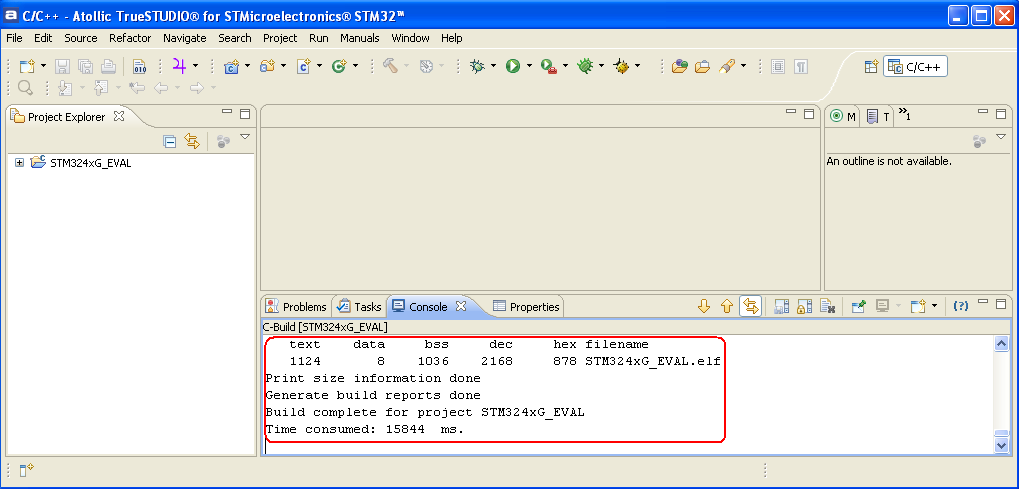Select the Outline M tab
The width and height of the screenshot is (1019, 489).
point(844,117)
